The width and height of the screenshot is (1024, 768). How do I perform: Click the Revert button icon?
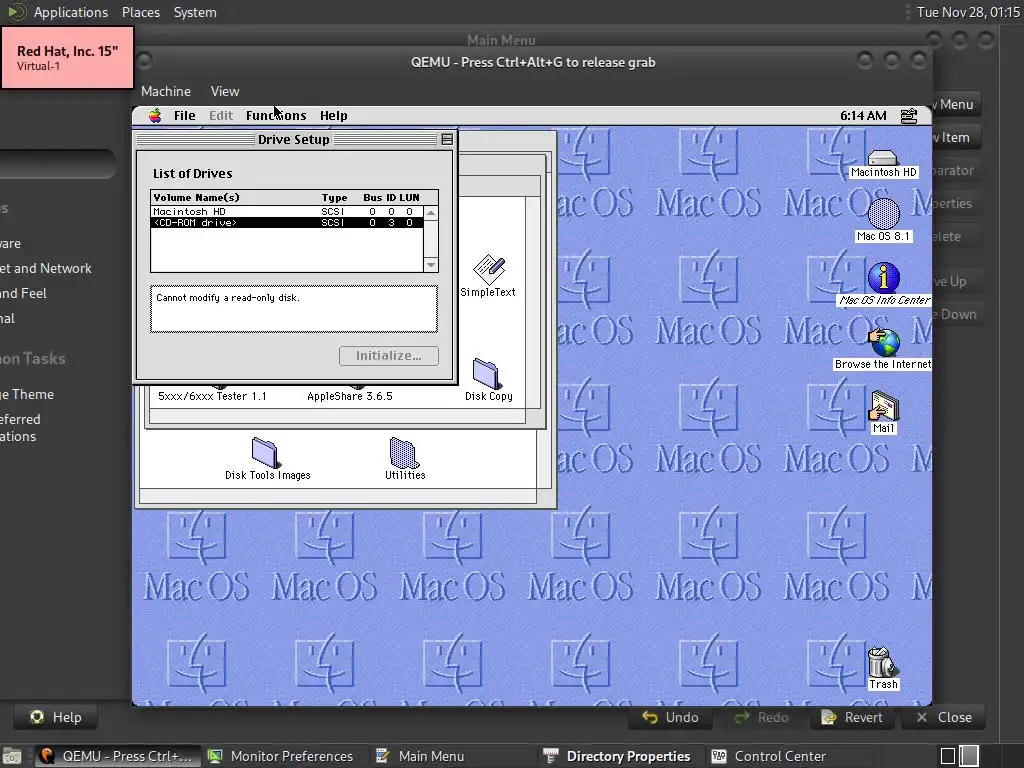pyautogui.click(x=829, y=717)
